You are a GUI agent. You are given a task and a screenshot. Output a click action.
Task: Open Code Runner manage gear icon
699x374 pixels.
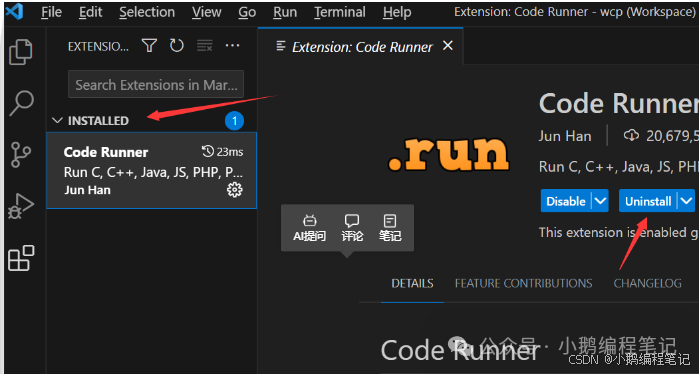[x=234, y=190]
